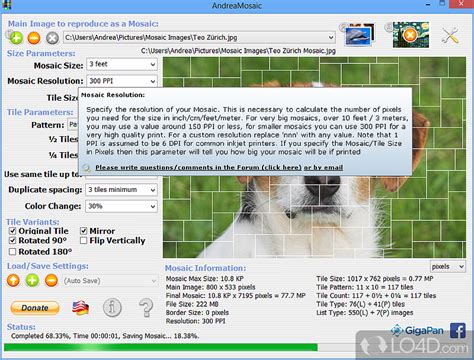Open the GigaPan logo link
This screenshot has width=474, height=360.
pyautogui.click(x=417, y=330)
